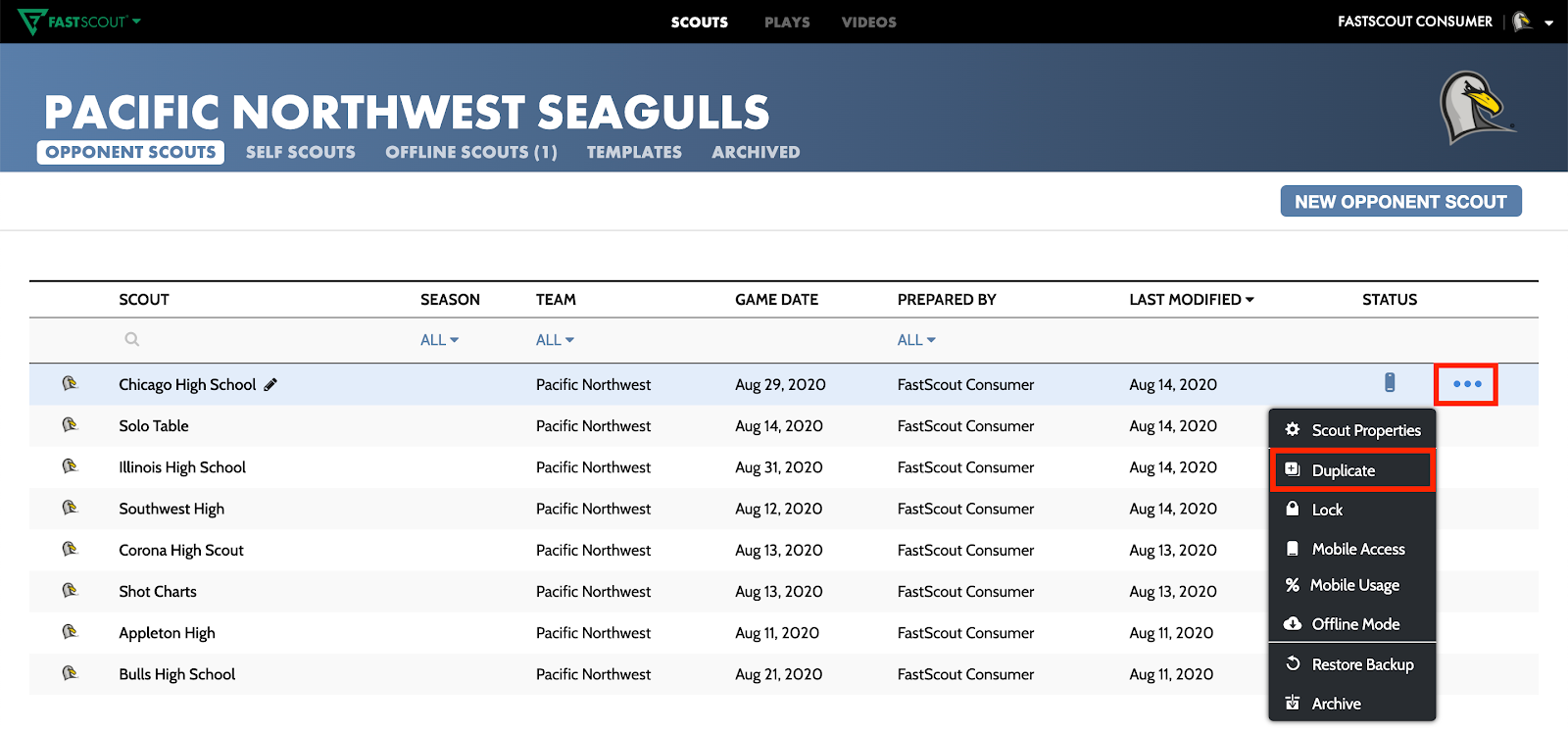Click seagull icon beside Southwest High
Image resolution: width=1568 pixels, height=732 pixels.
(70, 507)
